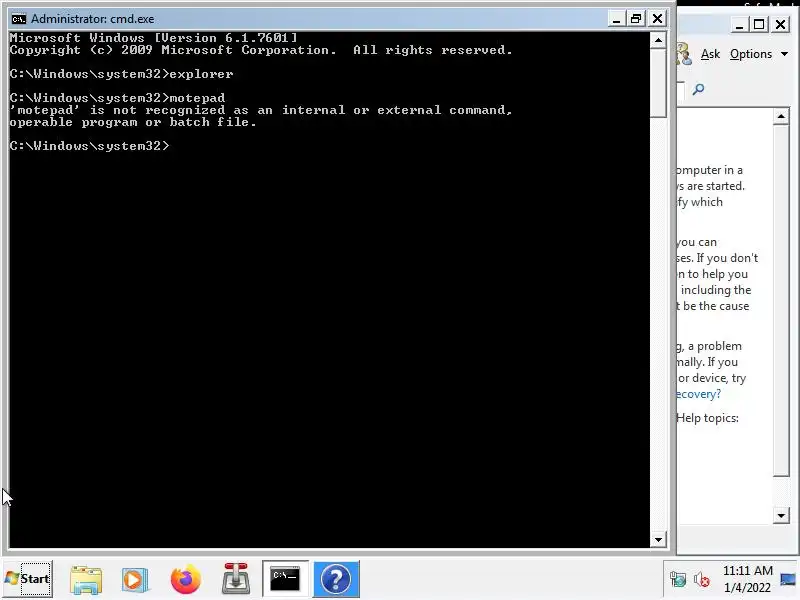Viewport: 800px width, 600px height.
Task: Open the cmd.exe system menu icon
Action: [18, 19]
